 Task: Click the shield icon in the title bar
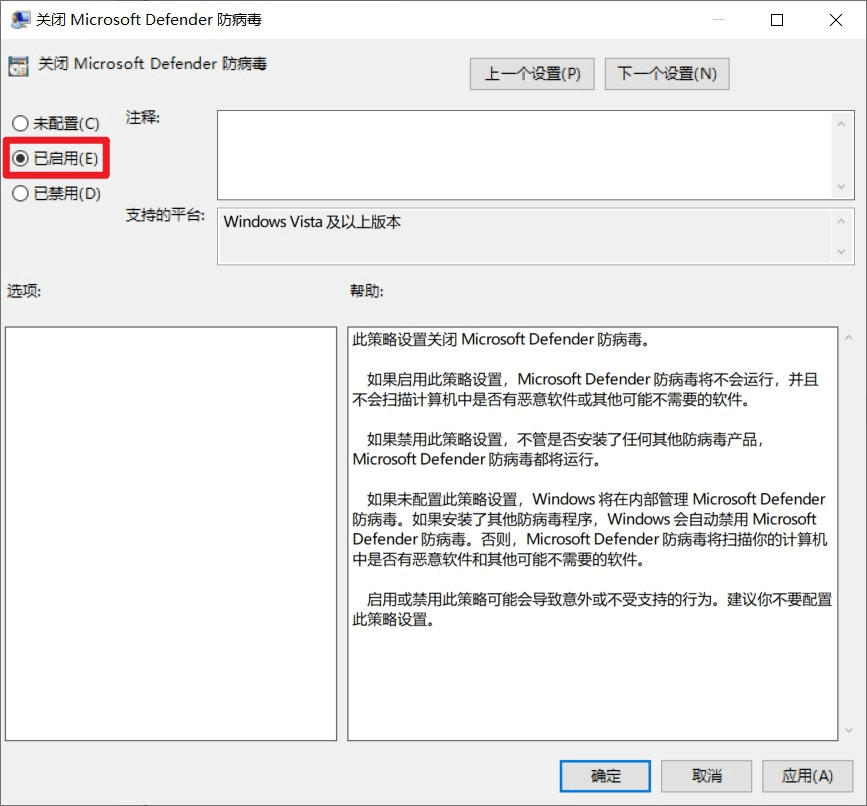(20, 19)
